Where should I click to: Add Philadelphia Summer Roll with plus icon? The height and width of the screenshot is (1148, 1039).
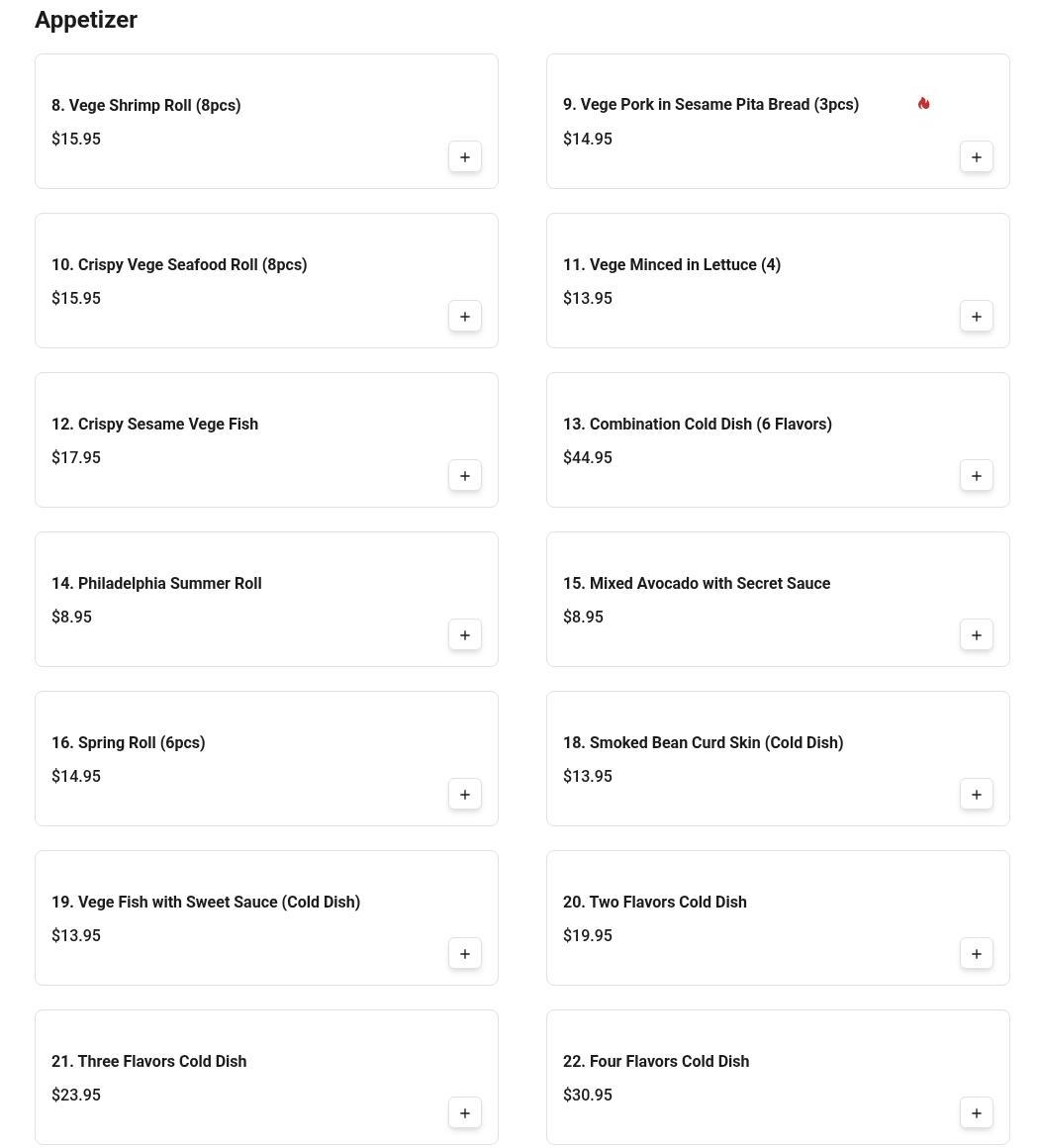[x=465, y=635]
